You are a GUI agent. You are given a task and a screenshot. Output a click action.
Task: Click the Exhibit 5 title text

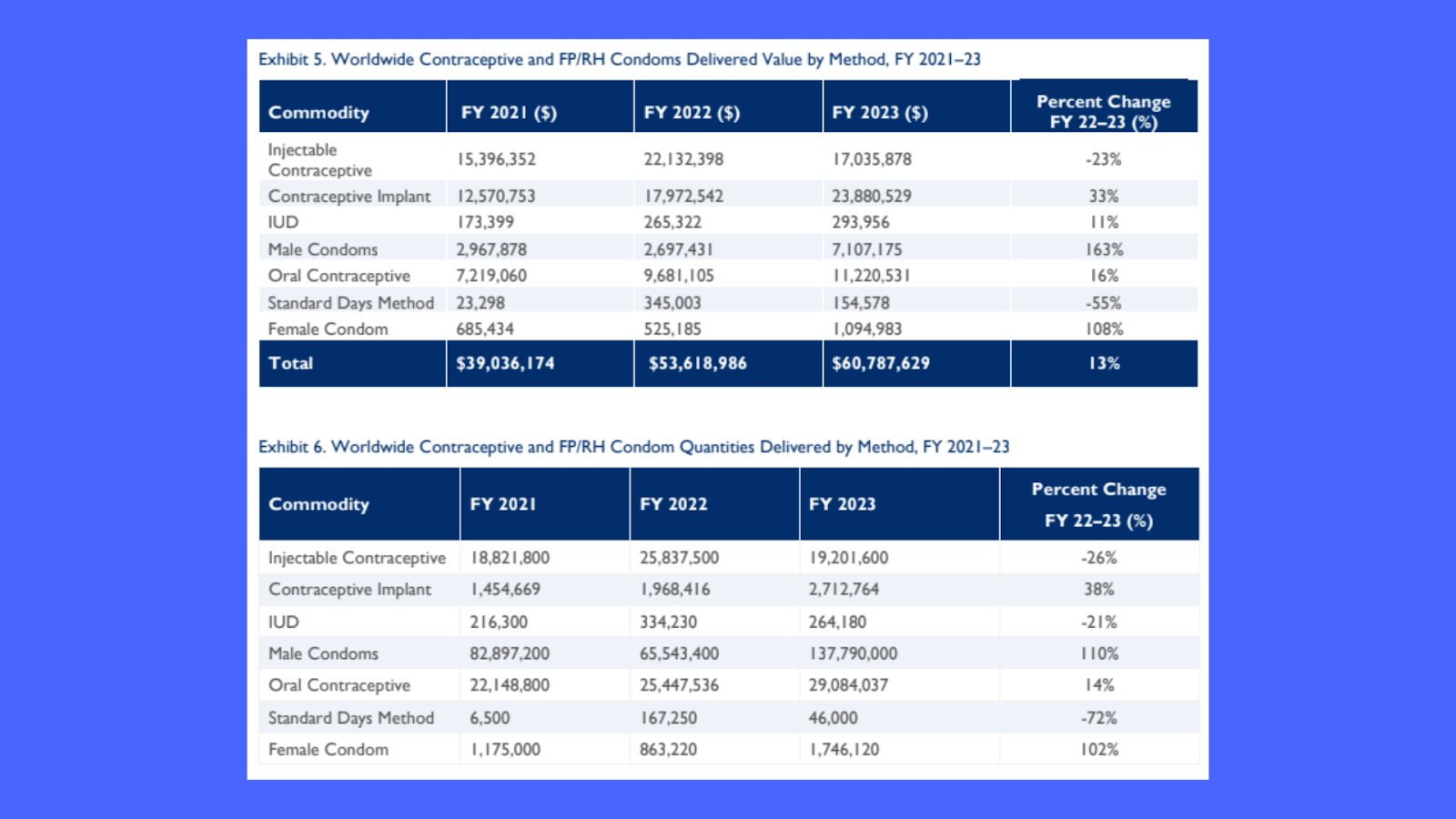(x=620, y=59)
